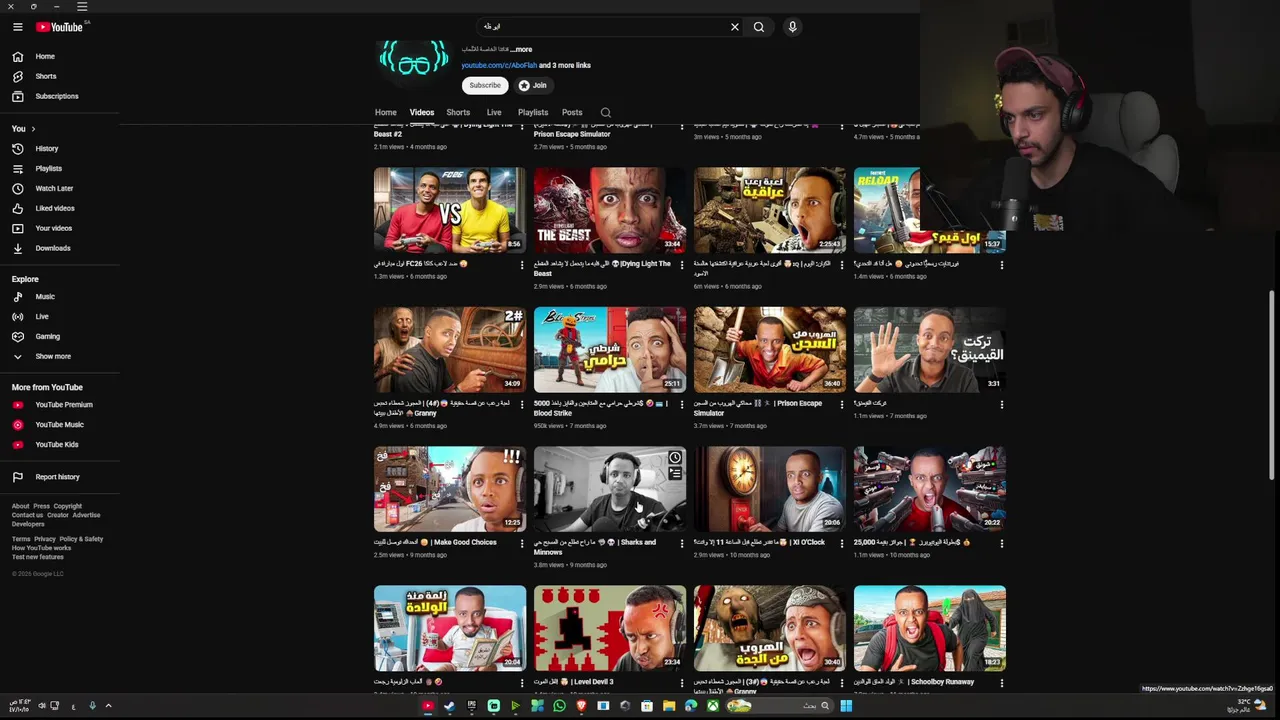The width and height of the screenshot is (1280, 720).
Task: Open Steam from the taskbar
Action: [x=449, y=706]
